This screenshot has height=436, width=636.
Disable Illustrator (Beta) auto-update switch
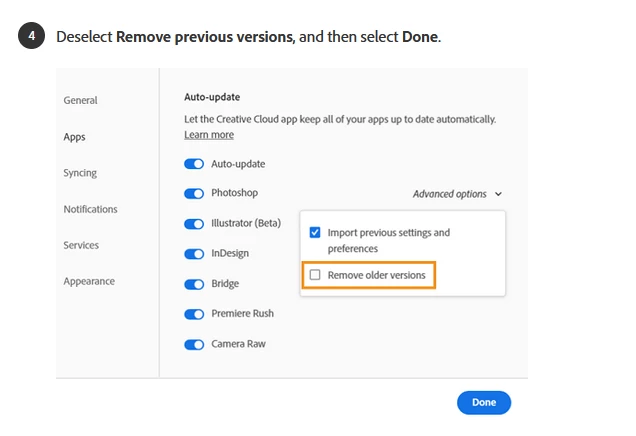pyautogui.click(x=194, y=224)
